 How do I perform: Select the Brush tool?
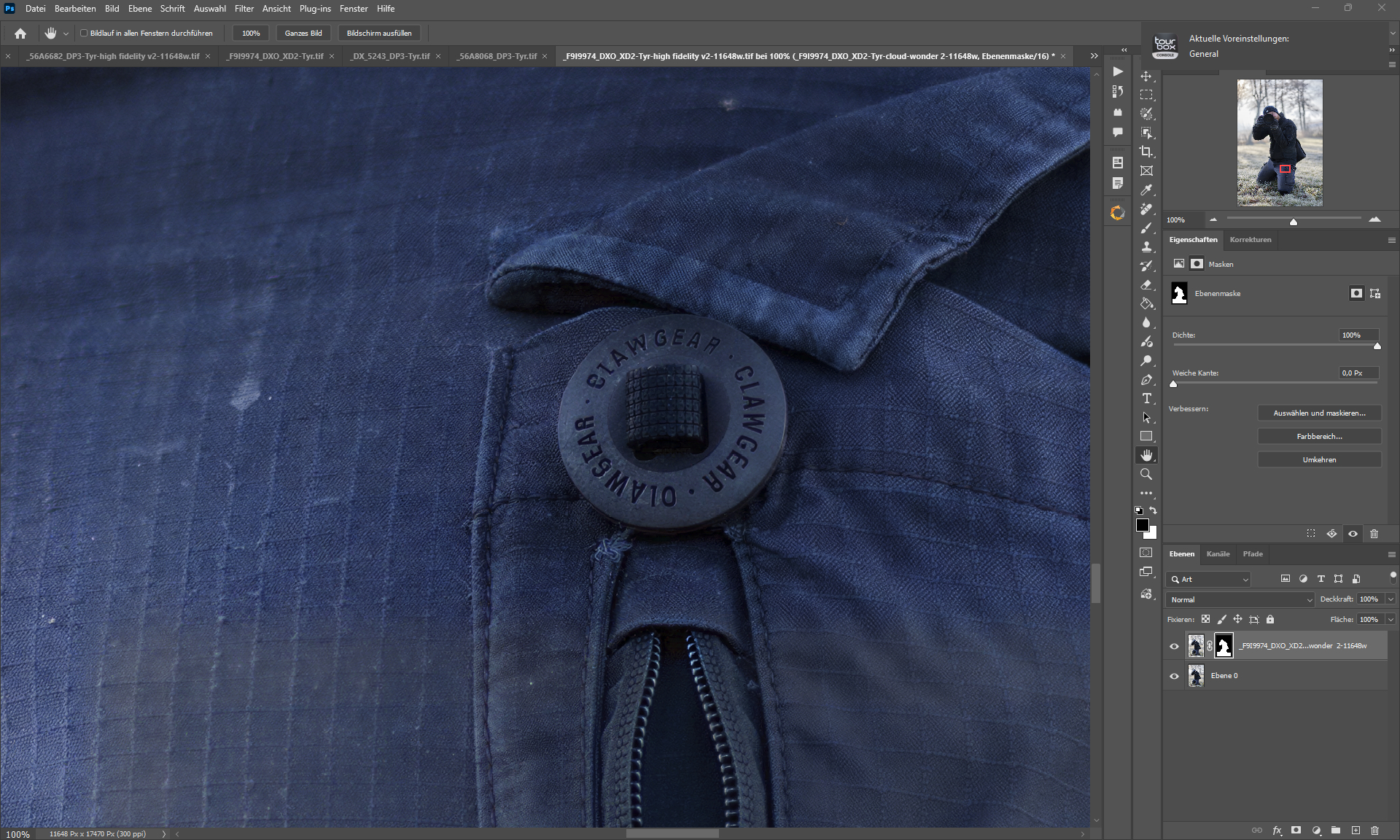(1146, 228)
